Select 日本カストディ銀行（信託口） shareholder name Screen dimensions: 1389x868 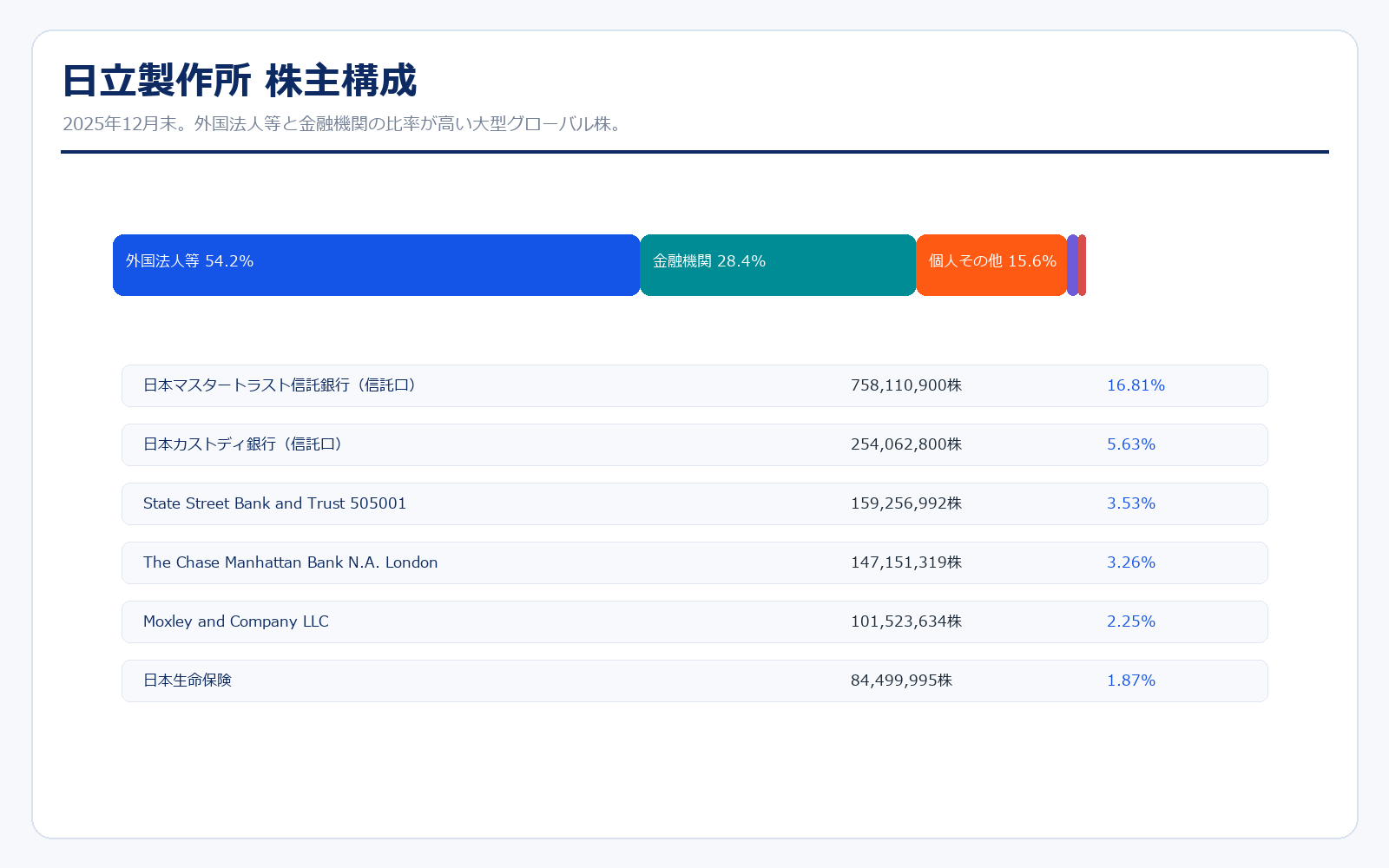(x=245, y=444)
